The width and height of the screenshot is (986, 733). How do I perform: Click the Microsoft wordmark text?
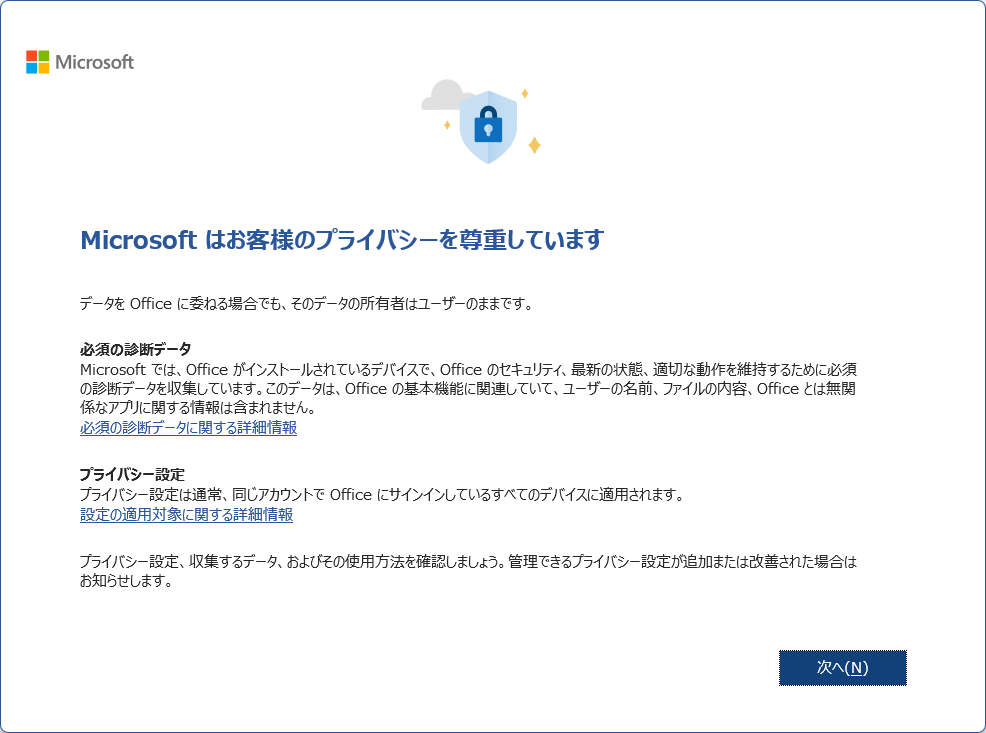[x=94, y=62]
